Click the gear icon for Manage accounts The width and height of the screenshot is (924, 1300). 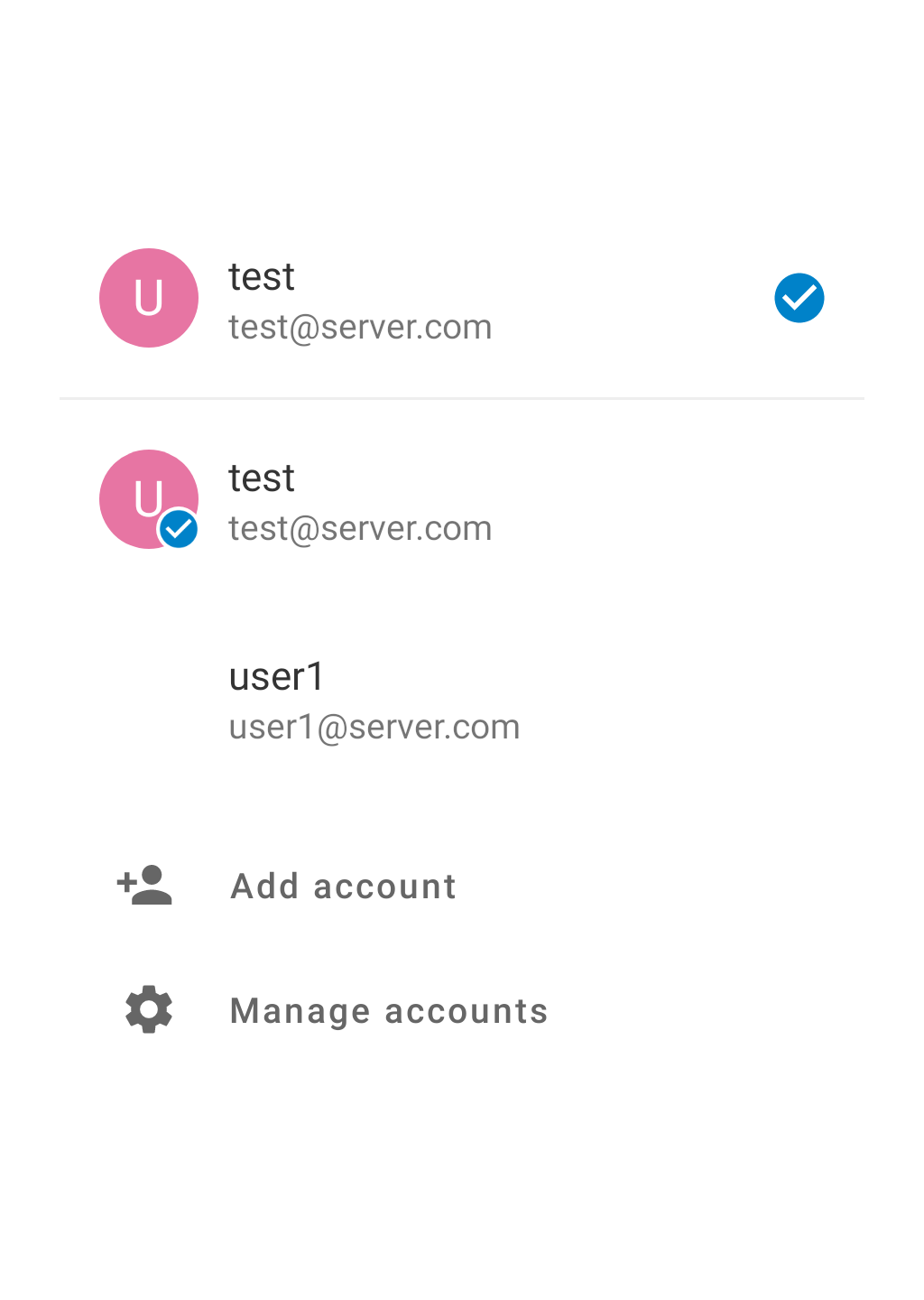[149, 1009]
